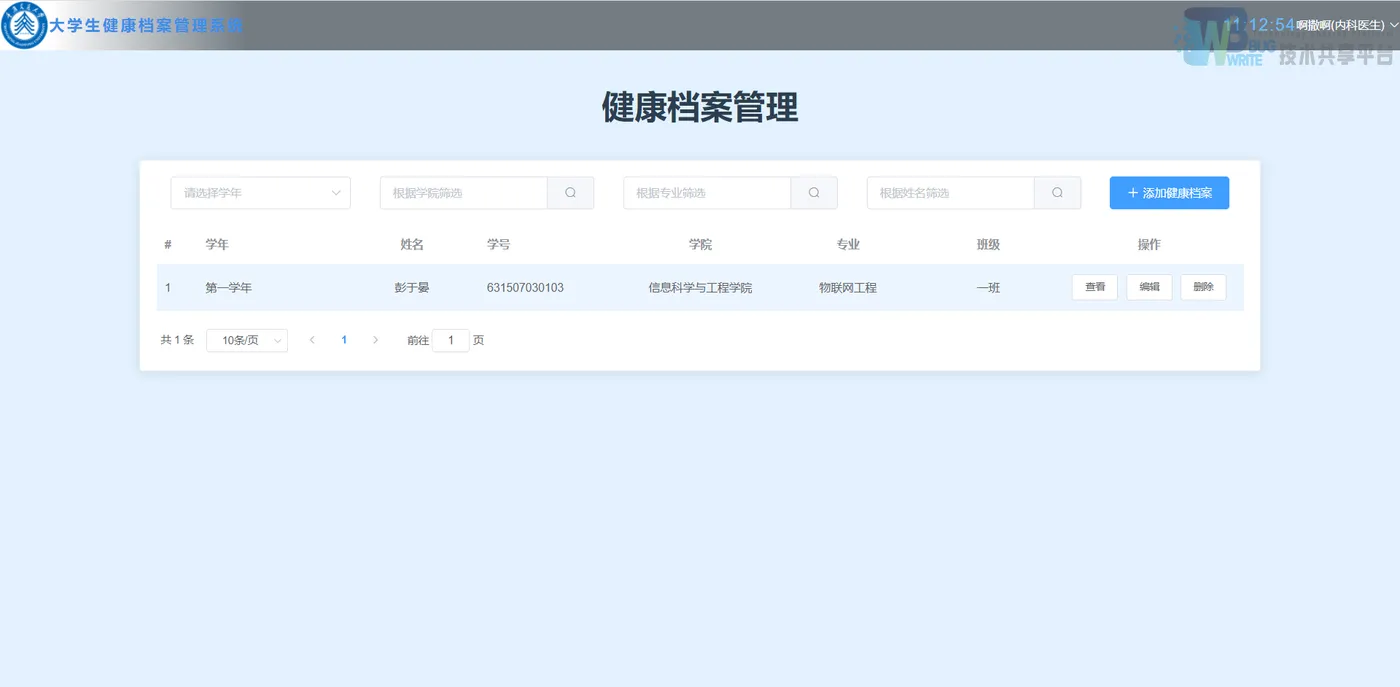Open the 10条/页 page size dropdown
This screenshot has width=1400, height=687.
tap(246, 340)
